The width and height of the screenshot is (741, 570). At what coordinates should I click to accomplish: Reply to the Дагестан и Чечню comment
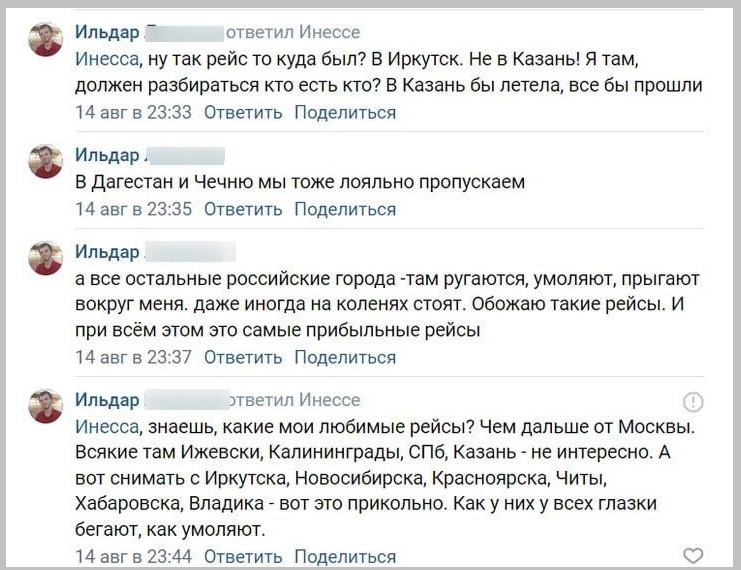point(243,209)
